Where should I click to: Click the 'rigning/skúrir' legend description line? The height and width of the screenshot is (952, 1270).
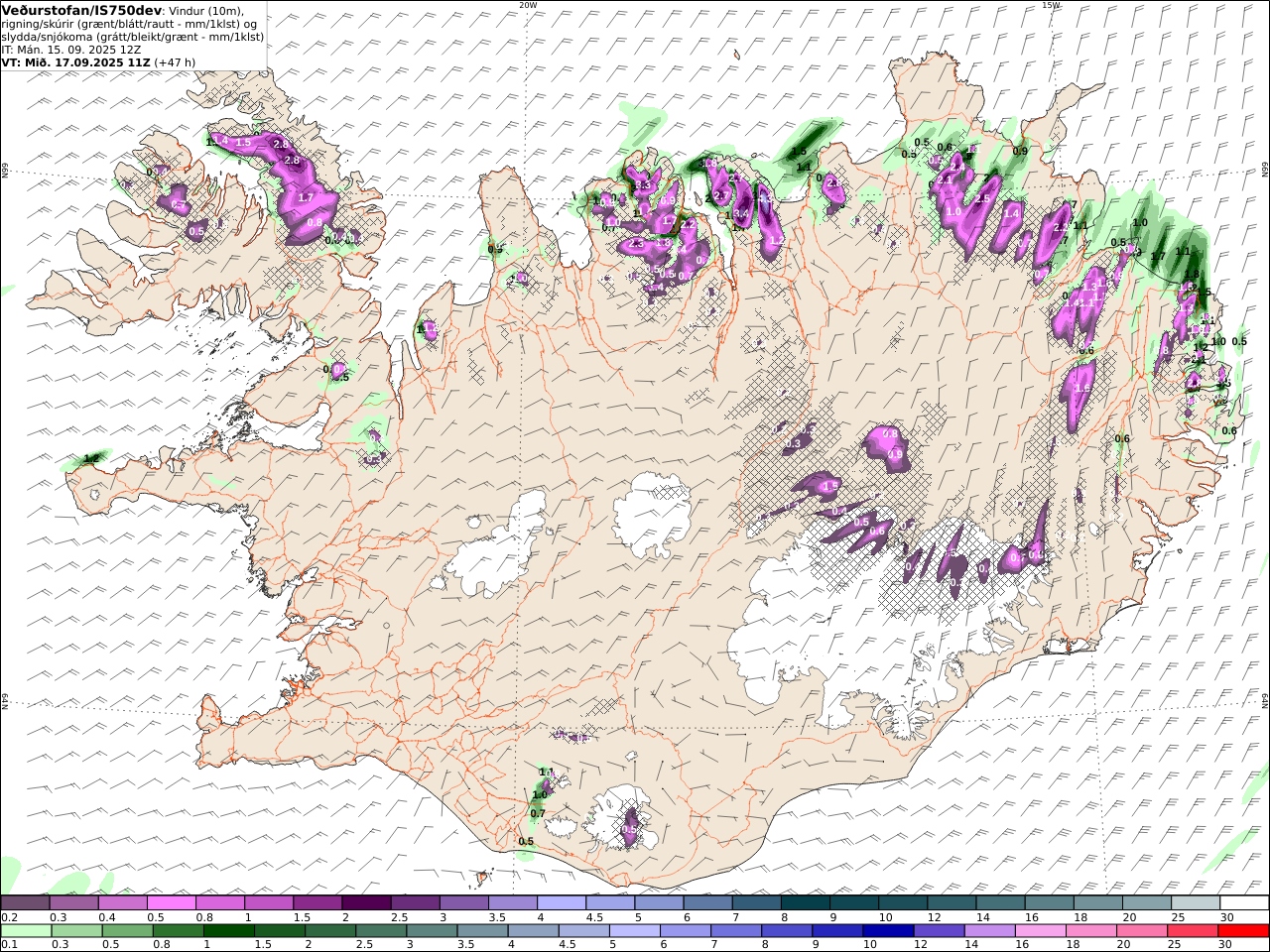click(129, 24)
